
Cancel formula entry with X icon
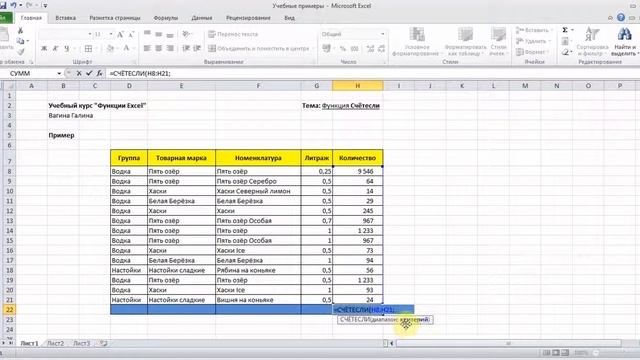pyautogui.click(x=79, y=73)
